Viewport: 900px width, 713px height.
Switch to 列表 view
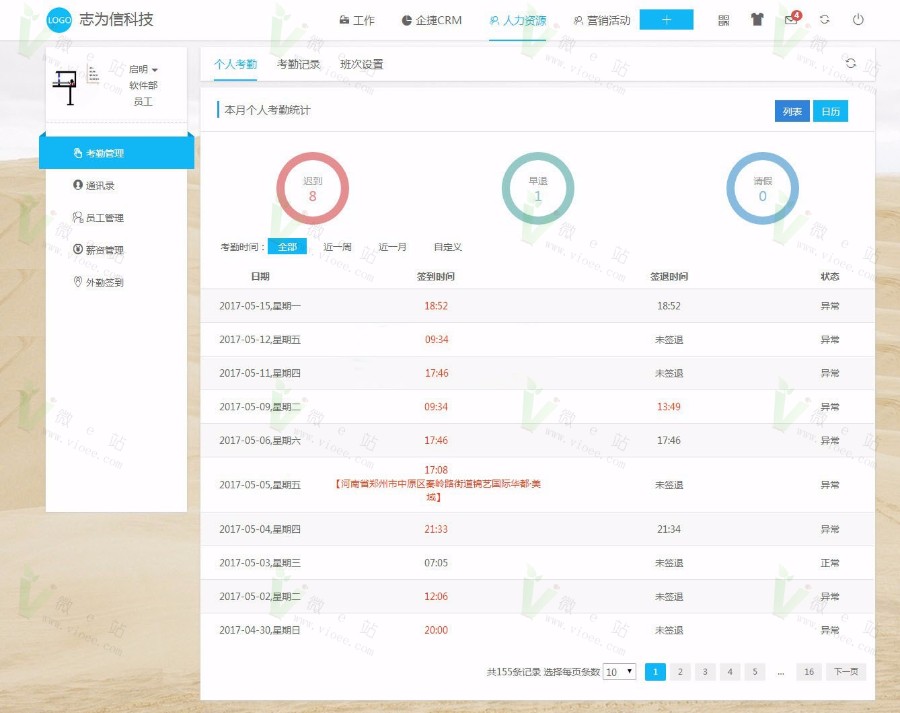tap(792, 111)
